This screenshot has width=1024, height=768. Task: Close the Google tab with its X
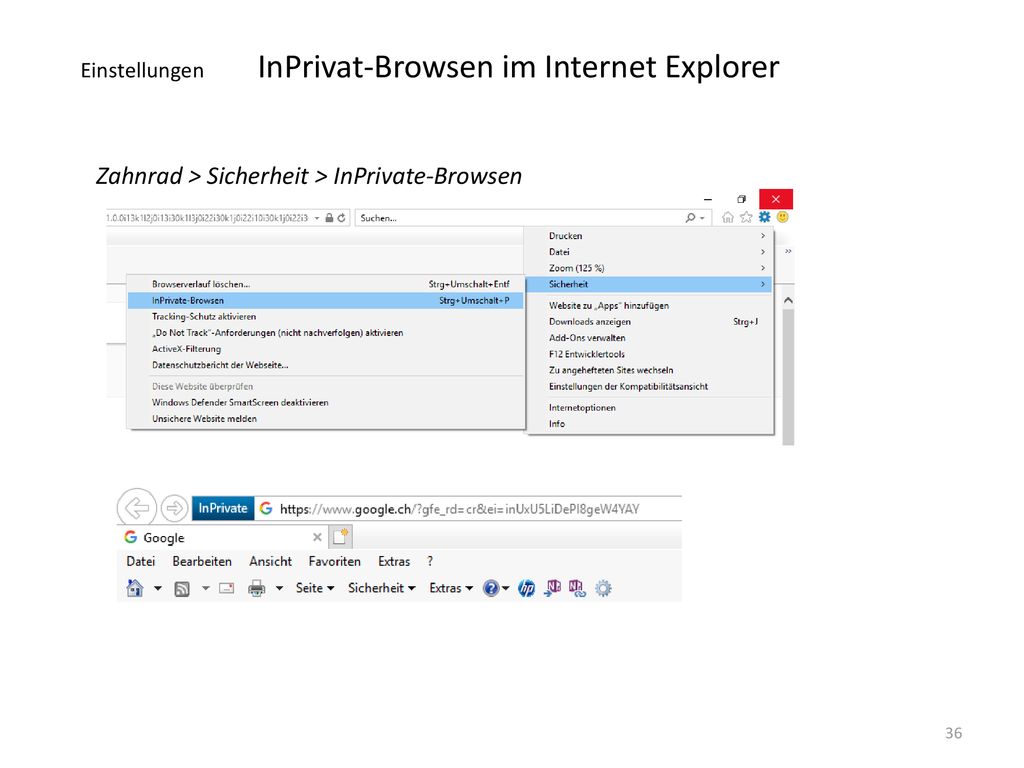pyautogui.click(x=317, y=537)
